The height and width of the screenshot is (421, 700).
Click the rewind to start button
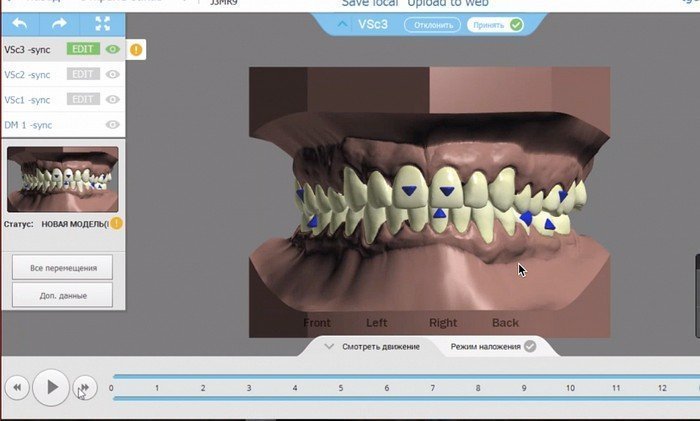[17, 388]
